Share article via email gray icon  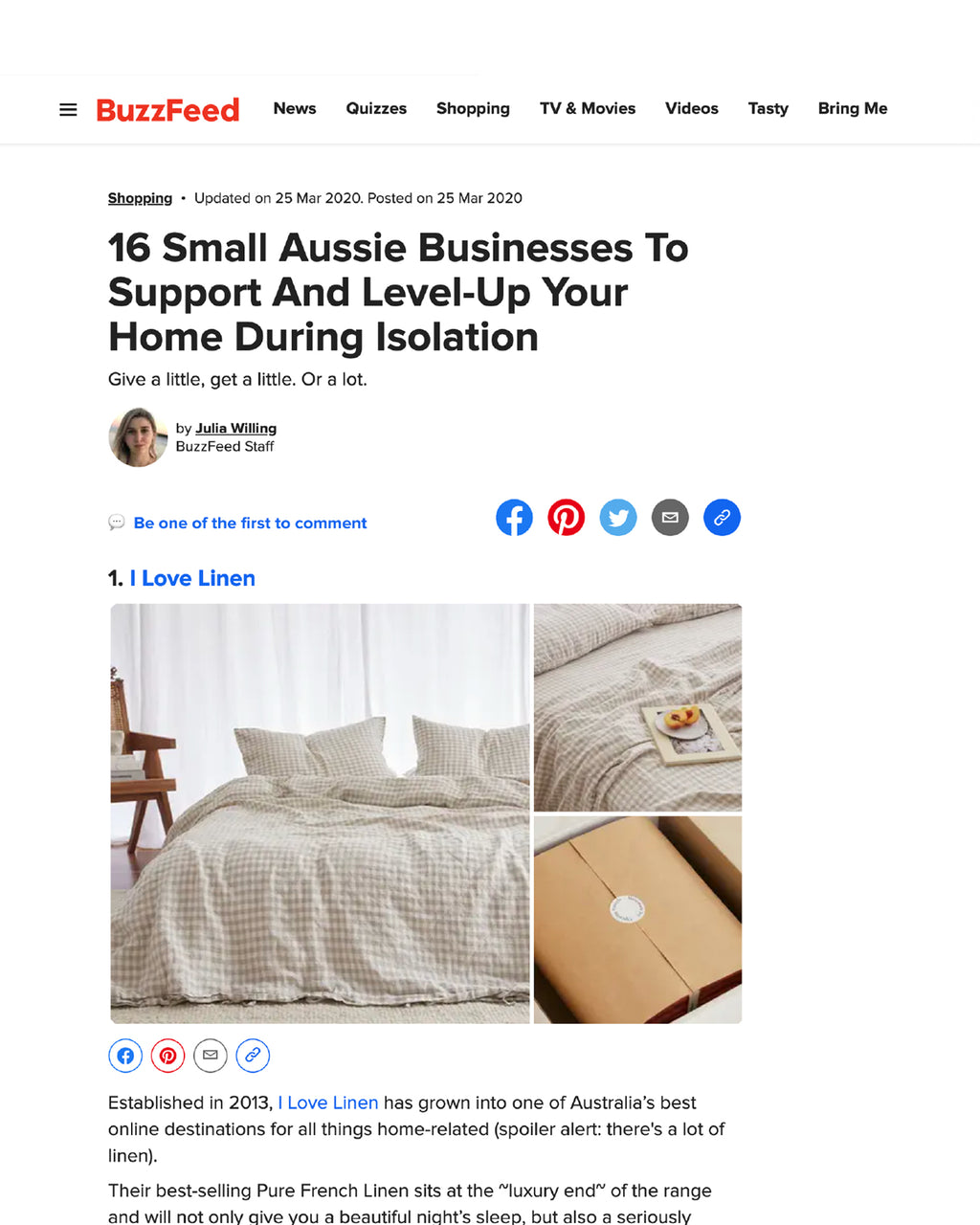click(670, 518)
